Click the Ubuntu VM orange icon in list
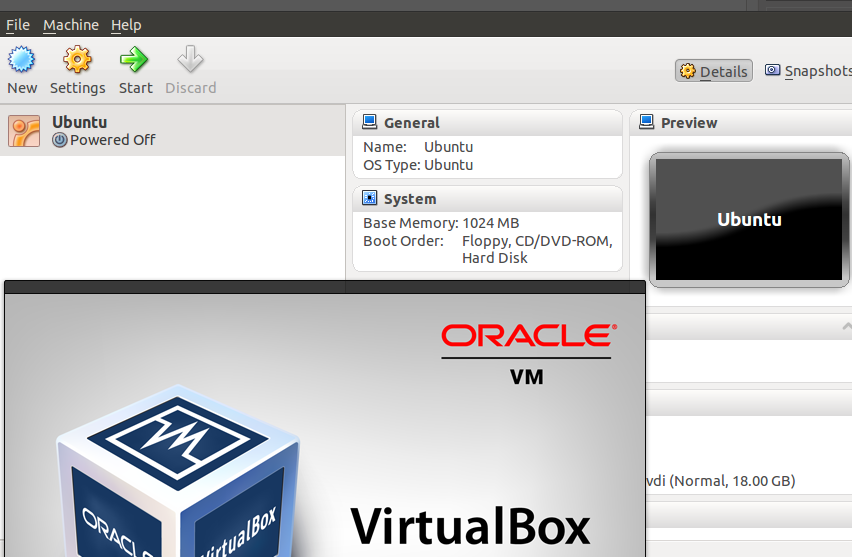Image resolution: width=852 pixels, height=557 pixels. tap(24, 131)
